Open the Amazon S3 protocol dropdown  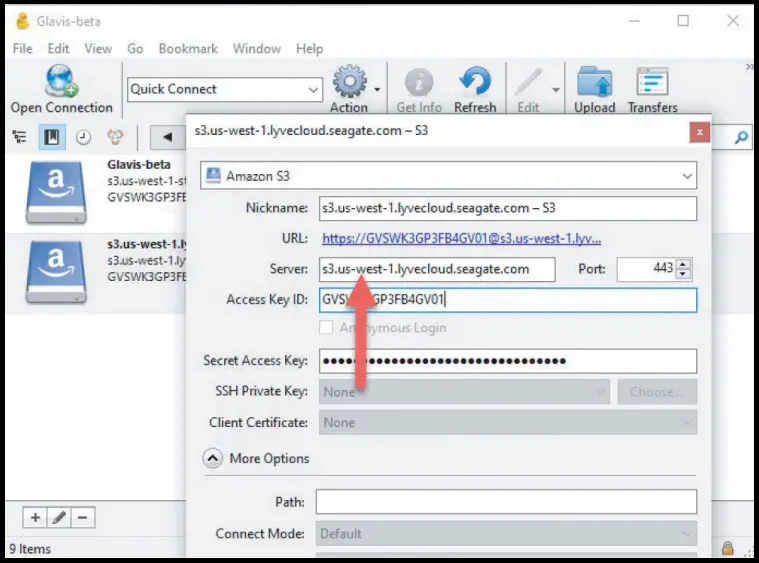click(x=448, y=176)
